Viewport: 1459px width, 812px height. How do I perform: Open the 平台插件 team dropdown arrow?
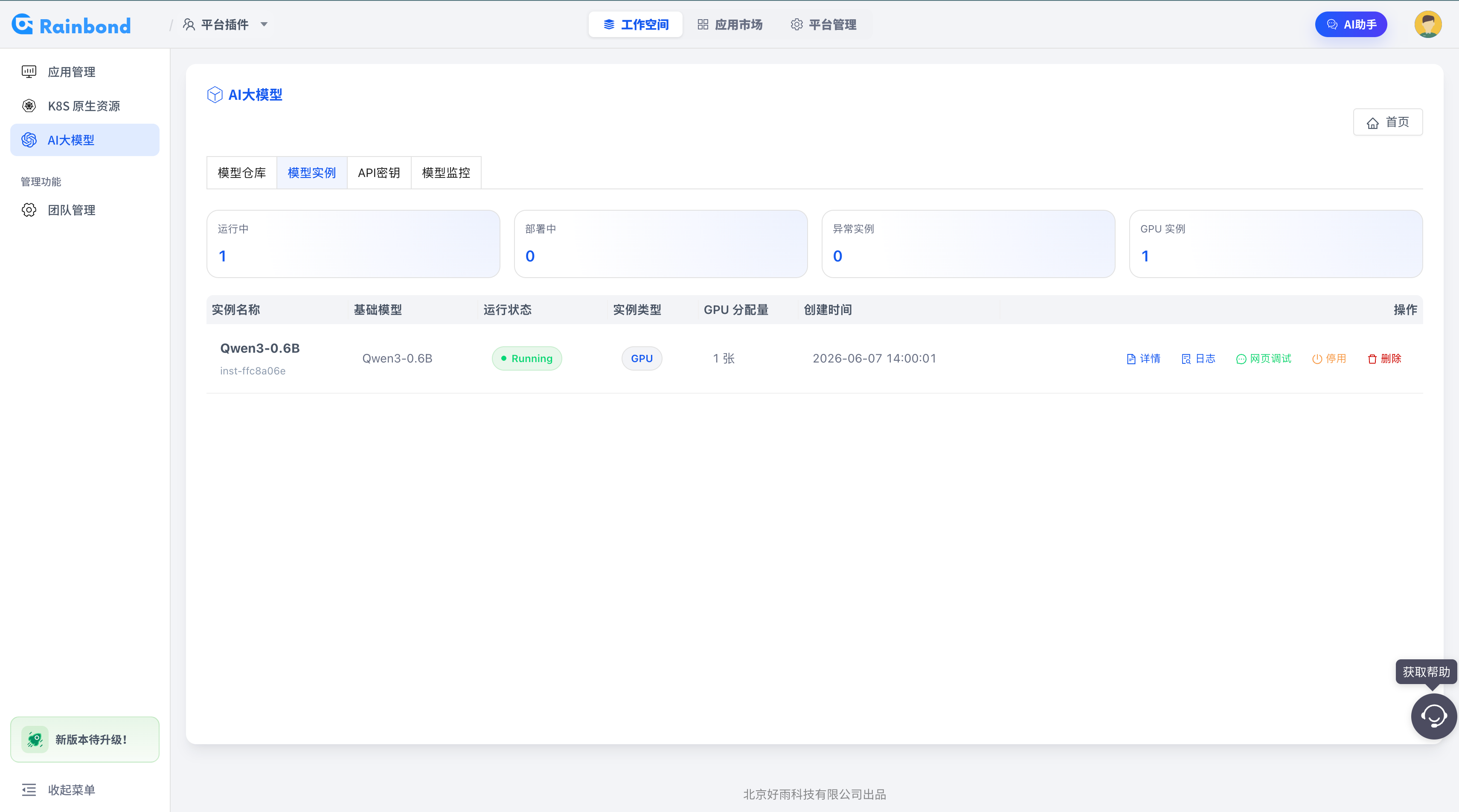264,24
